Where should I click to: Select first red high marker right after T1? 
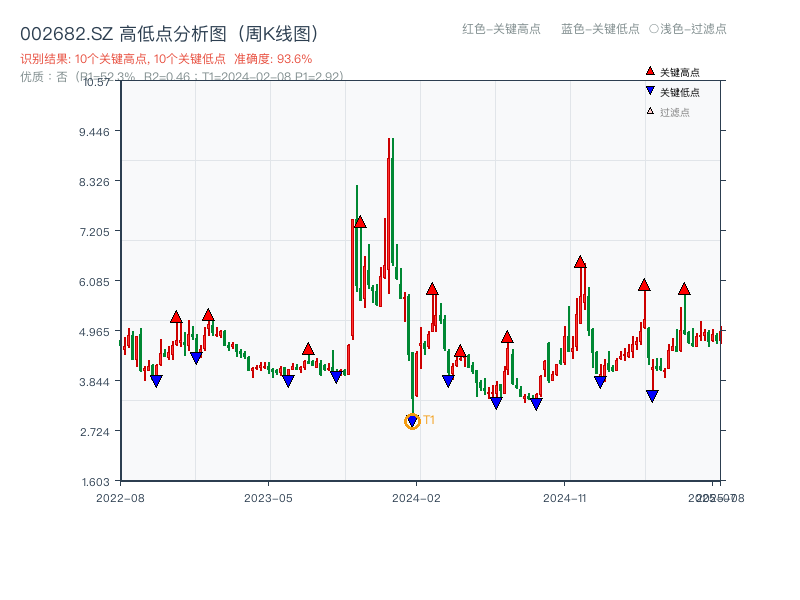(432, 289)
